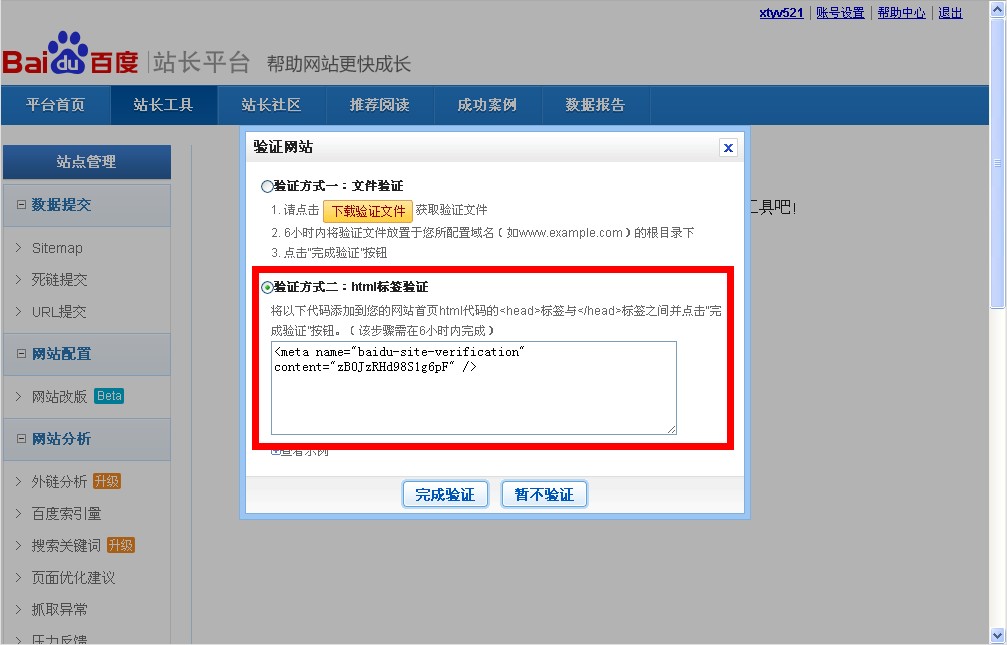Collapse the 网站分析 sidebar section
The width and height of the screenshot is (1007, 645).
point(20,439)
